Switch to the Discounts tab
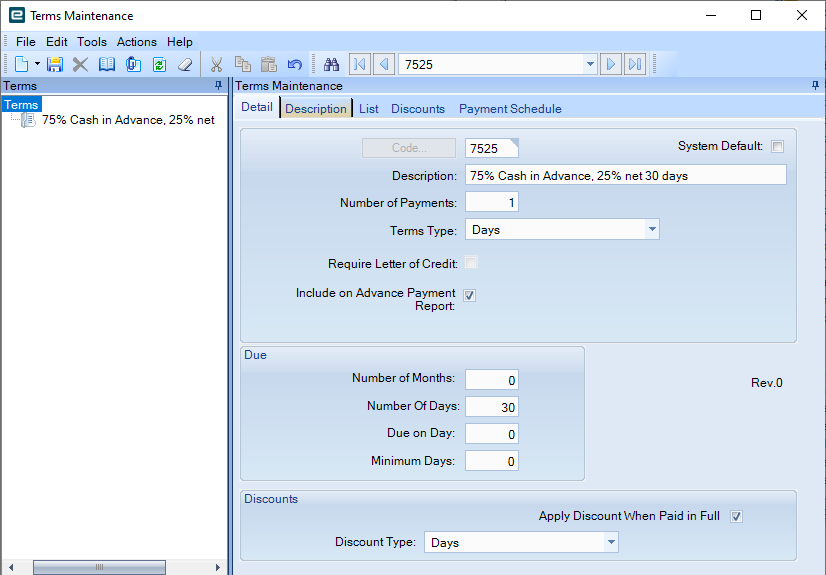The width and height of the screenshot is (826, 575). pyautogui.click(x=418, y=108)
